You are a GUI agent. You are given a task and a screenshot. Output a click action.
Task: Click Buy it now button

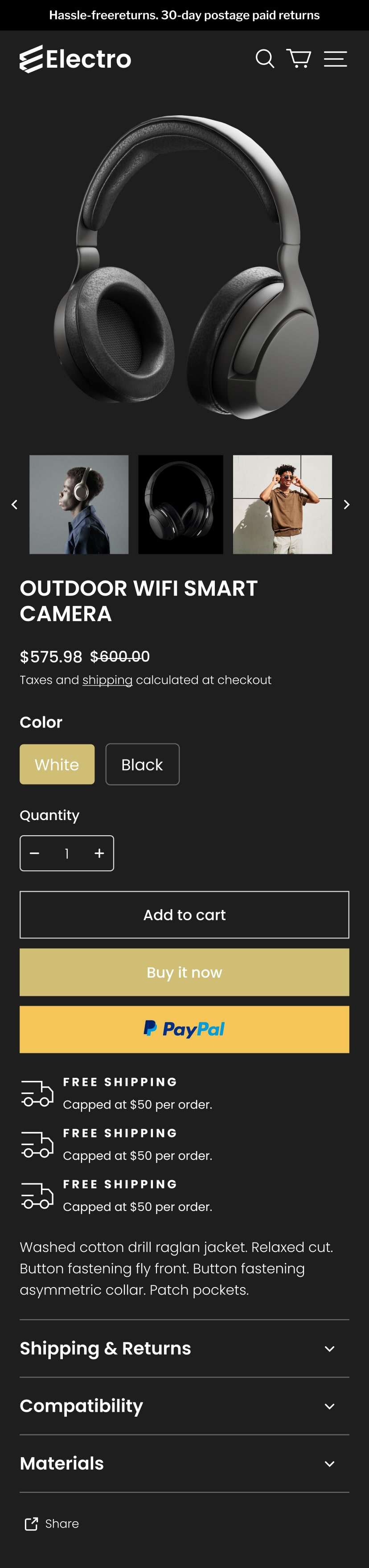184,972
